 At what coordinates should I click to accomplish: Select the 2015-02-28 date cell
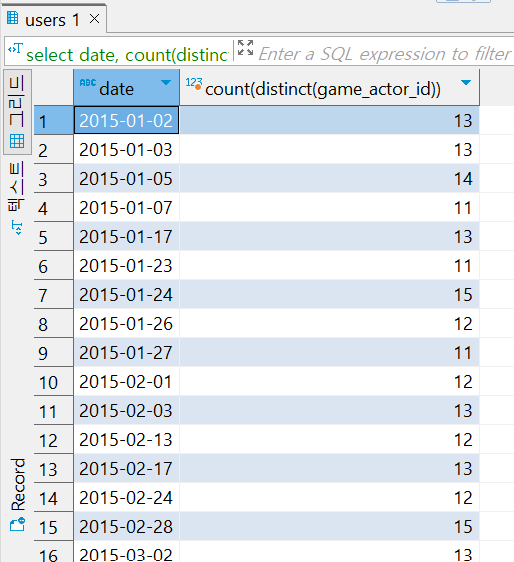pos(127,527)
